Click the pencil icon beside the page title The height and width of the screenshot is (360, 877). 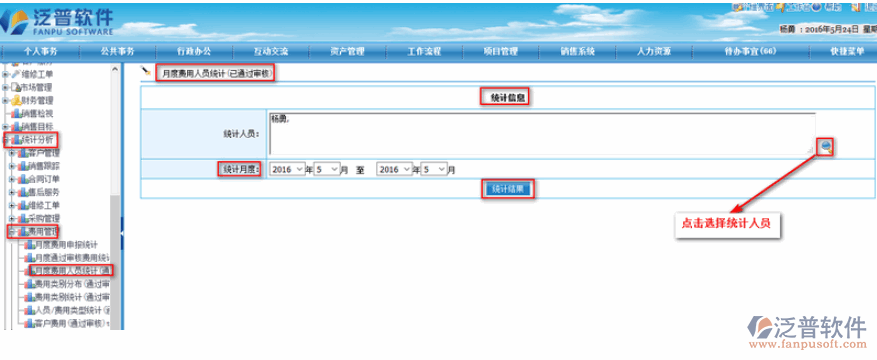146,71
